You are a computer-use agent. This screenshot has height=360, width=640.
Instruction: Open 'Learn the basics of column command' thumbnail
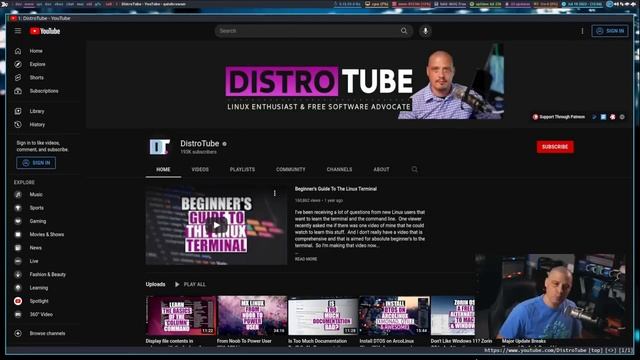[181, 316]
